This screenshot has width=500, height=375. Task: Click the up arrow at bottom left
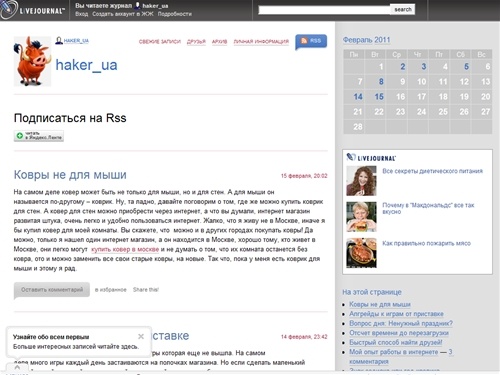pyautogui.click(x=17, y=367)
